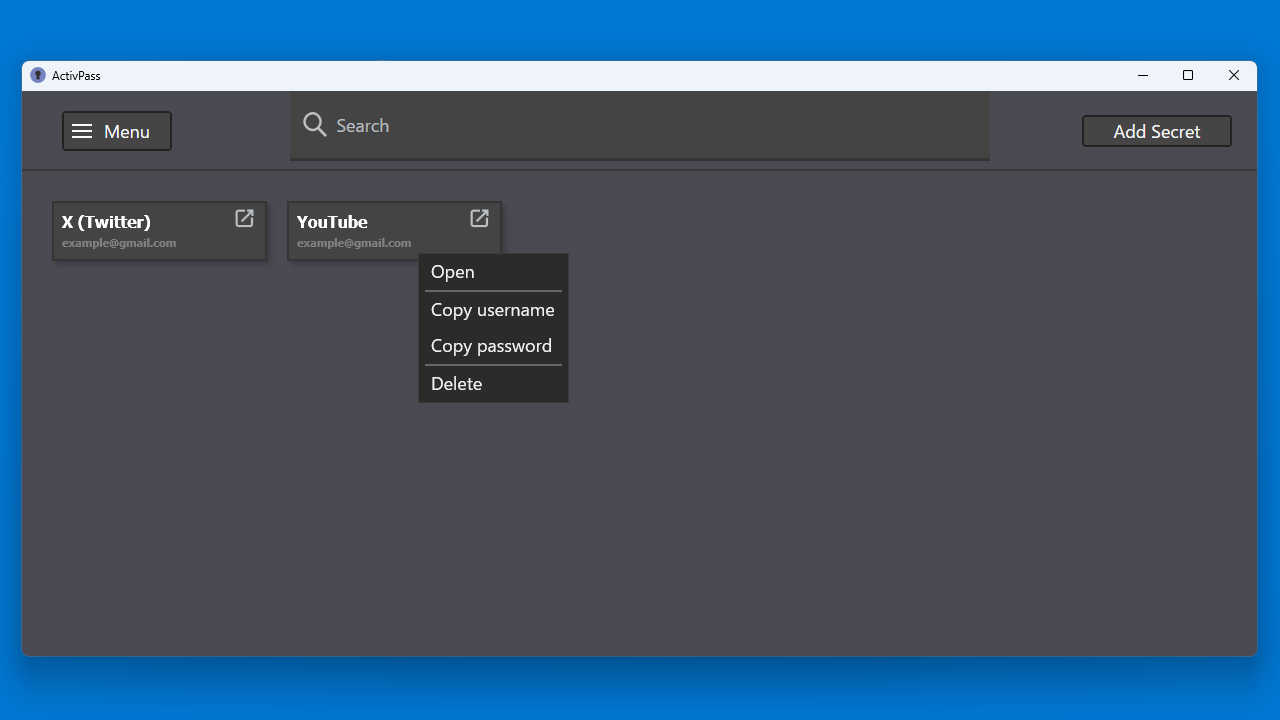This screenshot has height=720, width=1280.
Task: Select the X (Twitter) secret card title
Action: [x=106, y=222]
